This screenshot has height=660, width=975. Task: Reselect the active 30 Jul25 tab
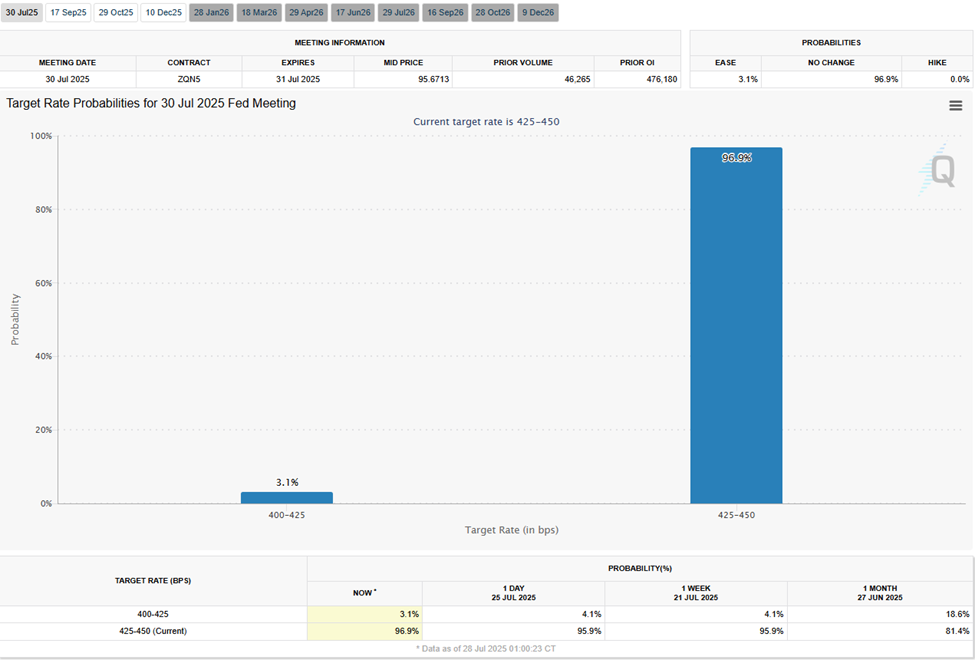pyautogui.click(x=21, y=12)
